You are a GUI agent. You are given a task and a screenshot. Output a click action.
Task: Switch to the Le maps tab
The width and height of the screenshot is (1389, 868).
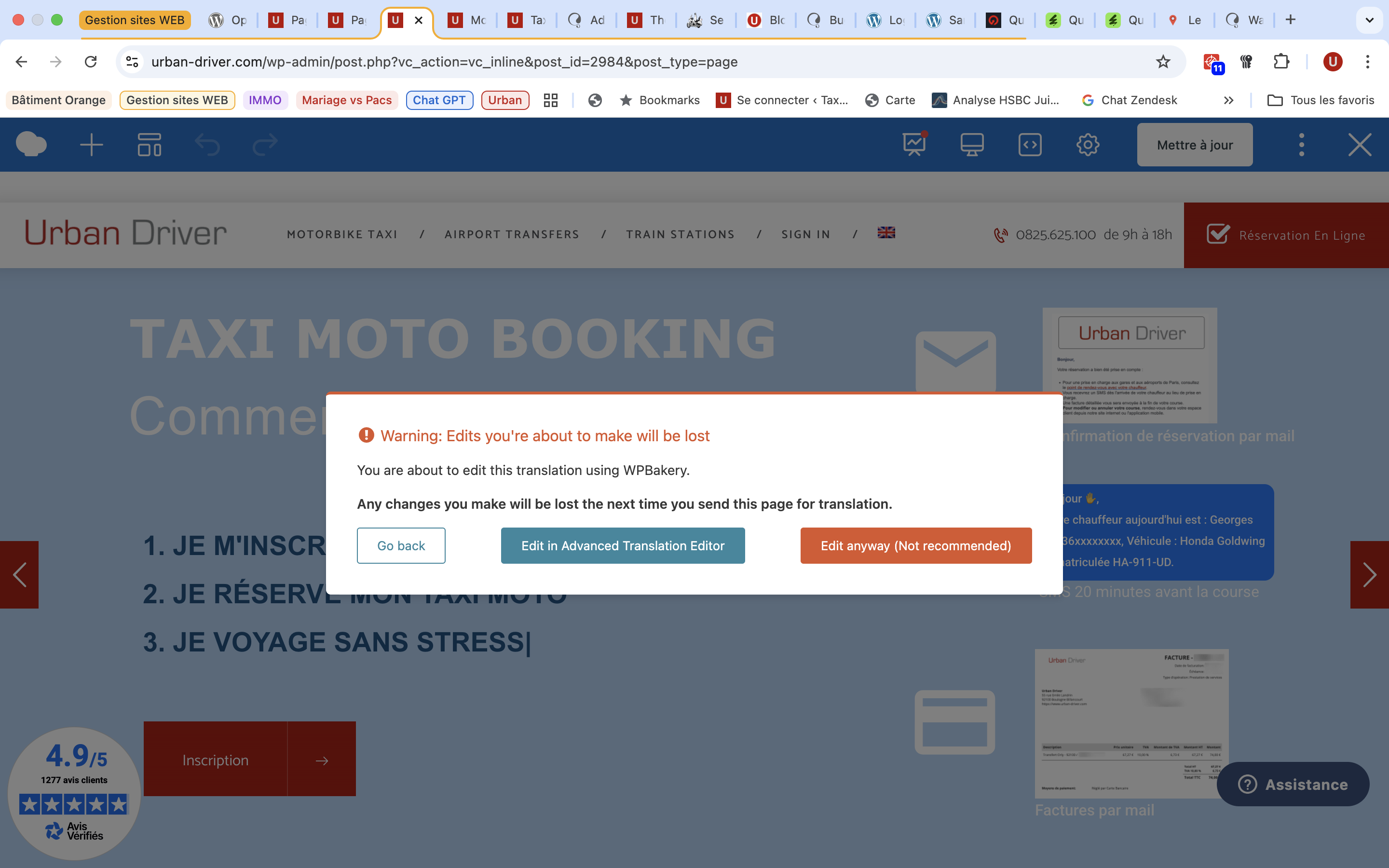1184,20
